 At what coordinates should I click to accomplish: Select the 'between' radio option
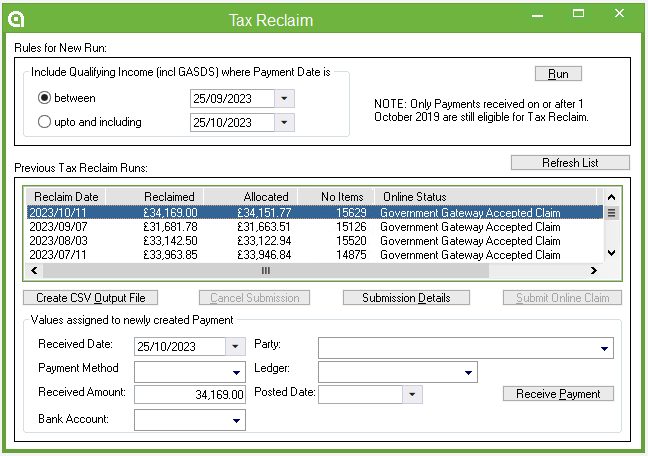point(44,98)
